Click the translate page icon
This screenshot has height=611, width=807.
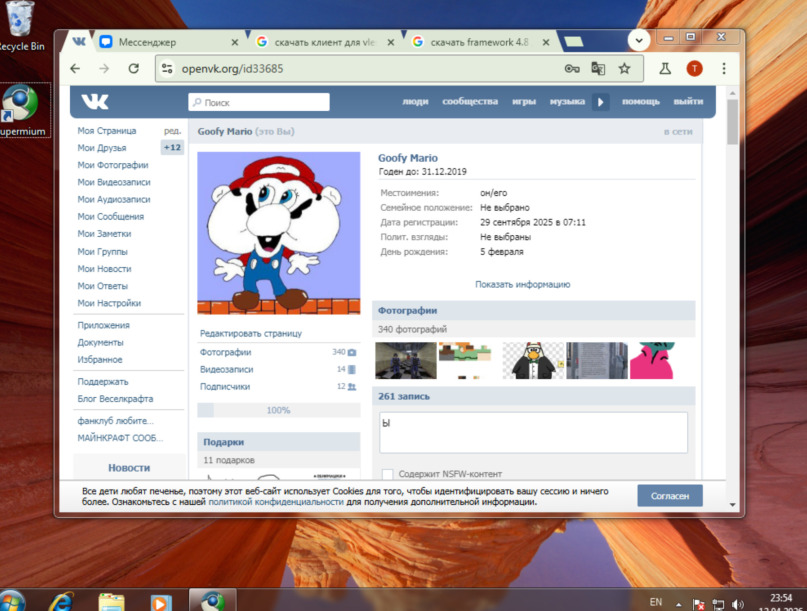coord(598,68)
